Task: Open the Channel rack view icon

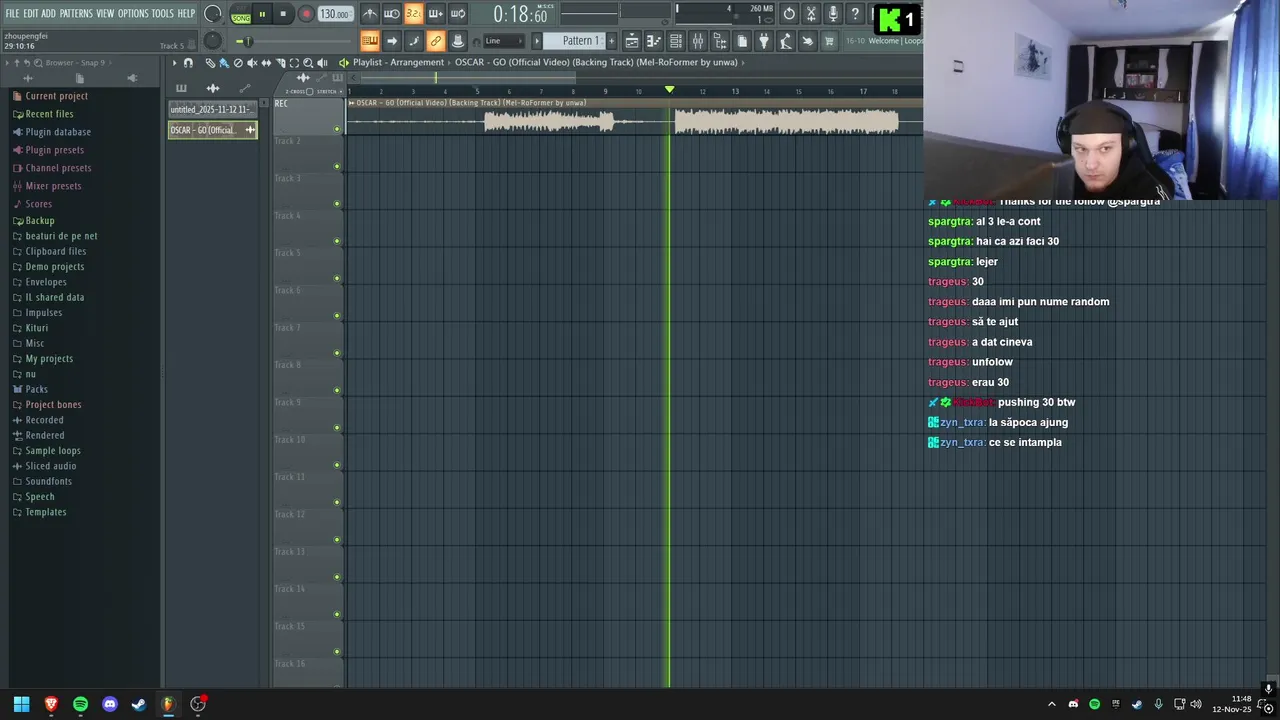Action: [676, 41]
